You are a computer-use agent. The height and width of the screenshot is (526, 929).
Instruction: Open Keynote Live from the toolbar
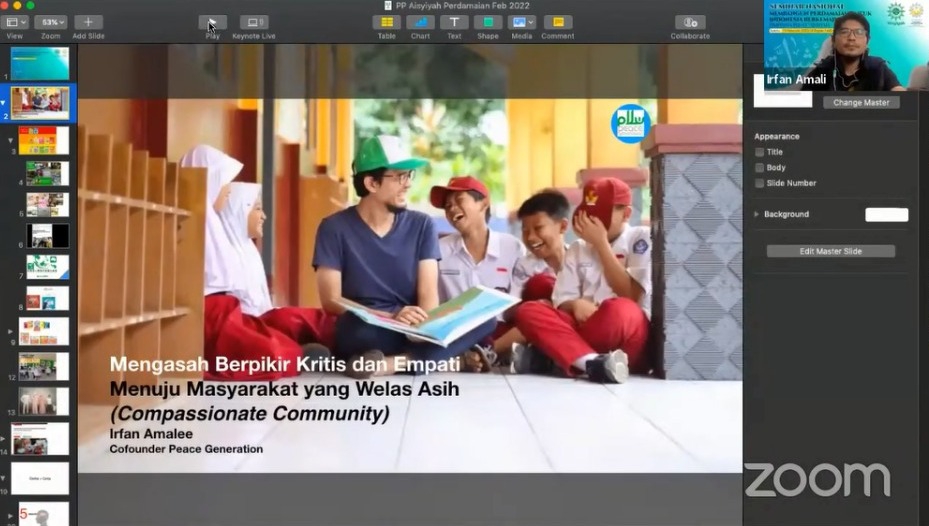(x=254, y=22)
